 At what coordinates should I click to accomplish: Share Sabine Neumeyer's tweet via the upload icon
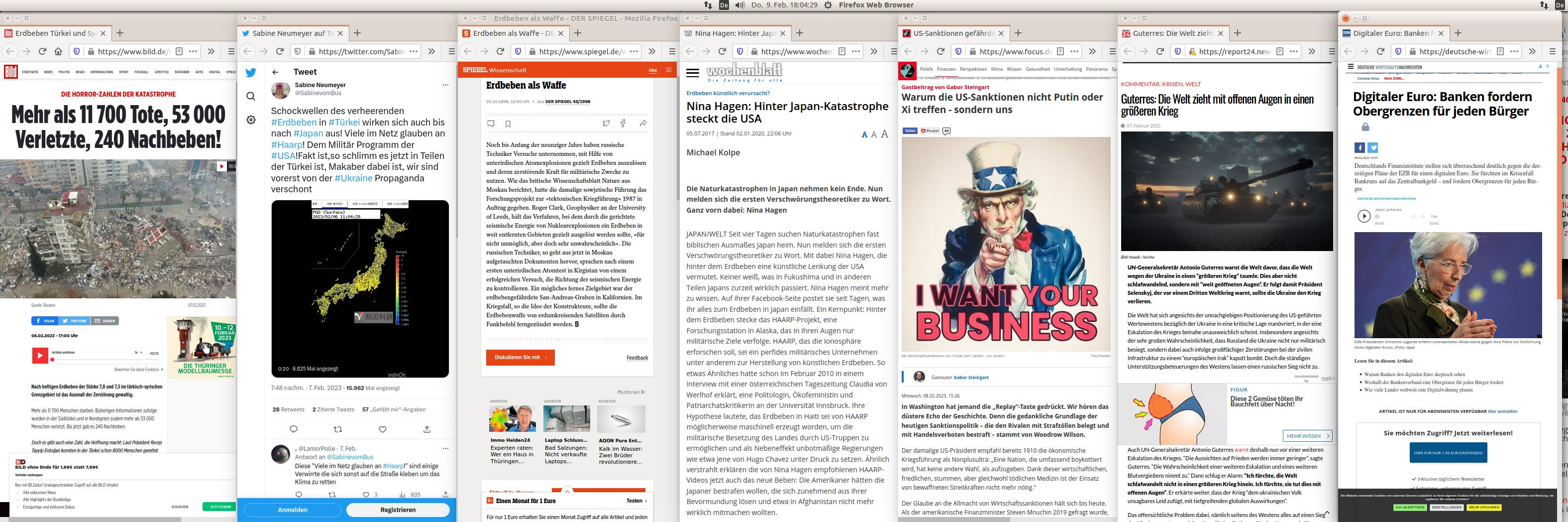tap(426, 429)
